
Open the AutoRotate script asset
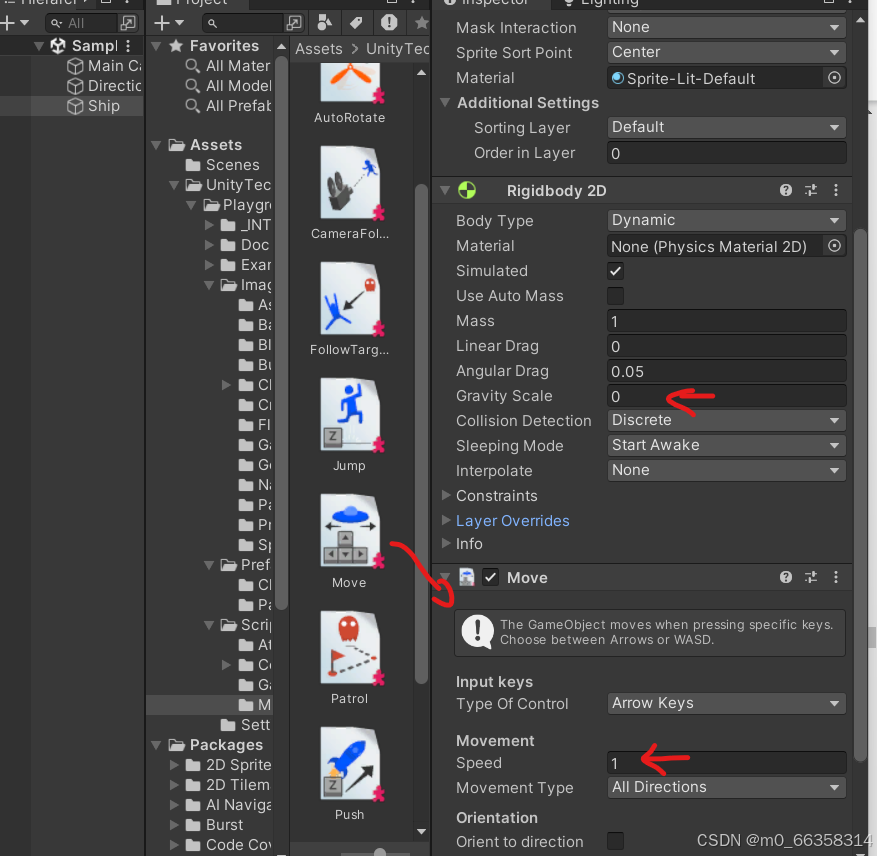pos(351,83)
